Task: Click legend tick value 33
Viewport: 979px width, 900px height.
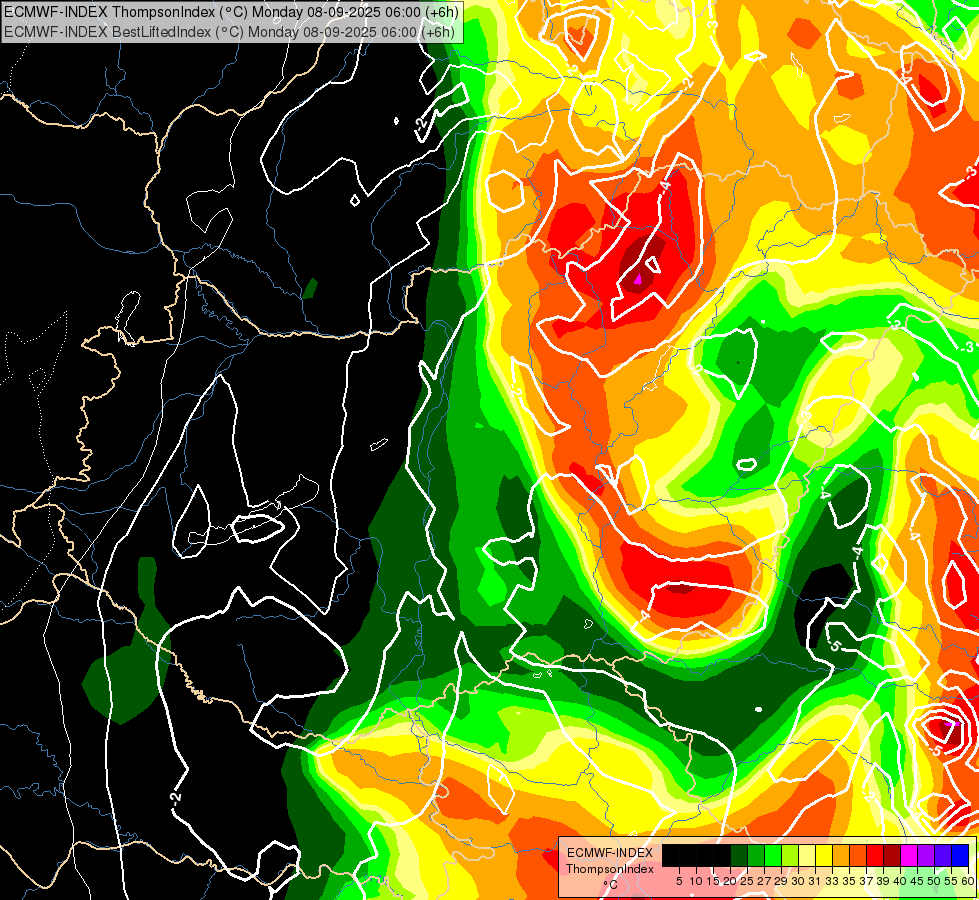Action: pyautogui.click(x=832, y=881)
